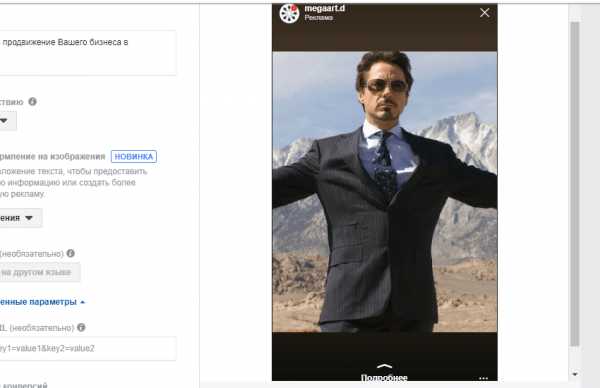Open the image text overlay dropdown
This screenshot has width=600, height=388.
pyautogui.click(x=21, y=218)
